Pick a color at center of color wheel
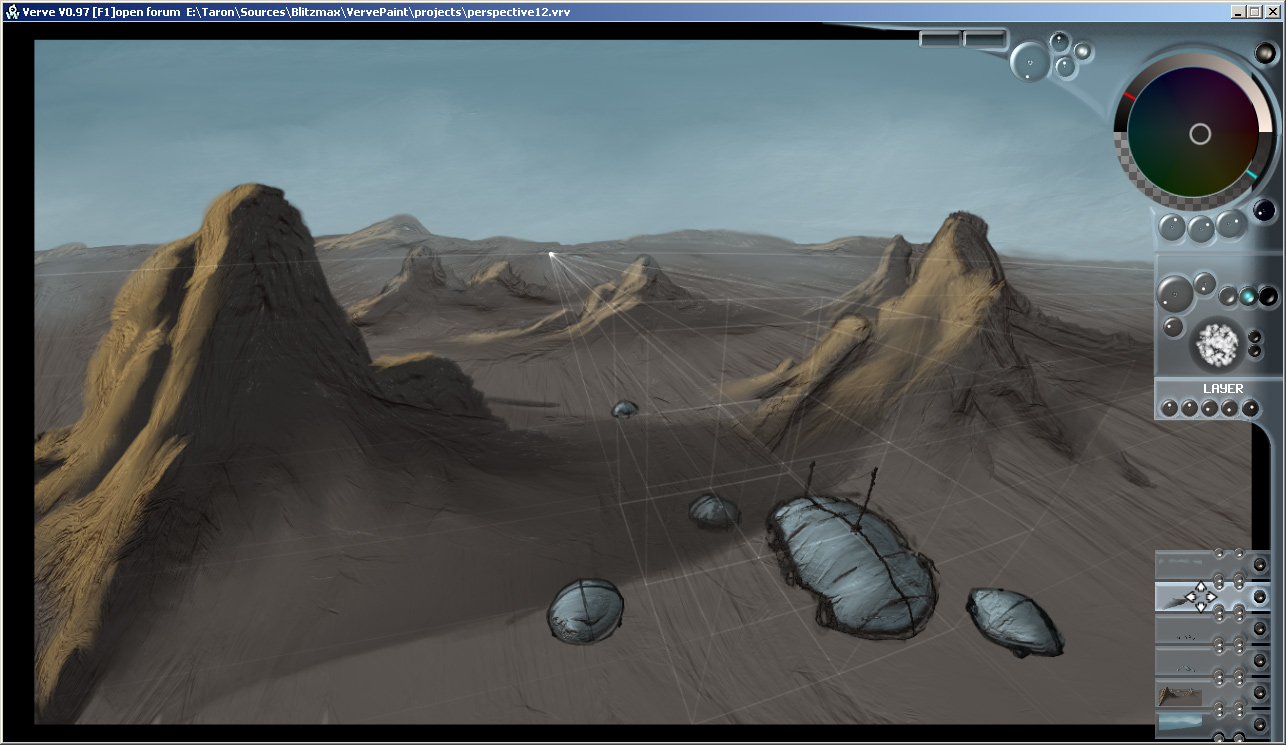The image size is (1286, 745). click(x=1200, y=133)
